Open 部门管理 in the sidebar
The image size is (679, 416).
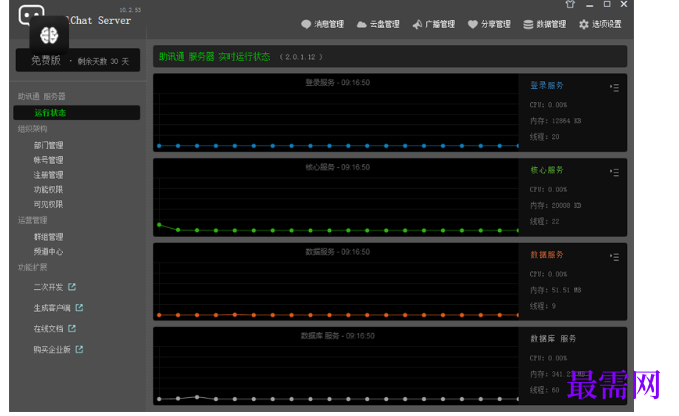48,145
